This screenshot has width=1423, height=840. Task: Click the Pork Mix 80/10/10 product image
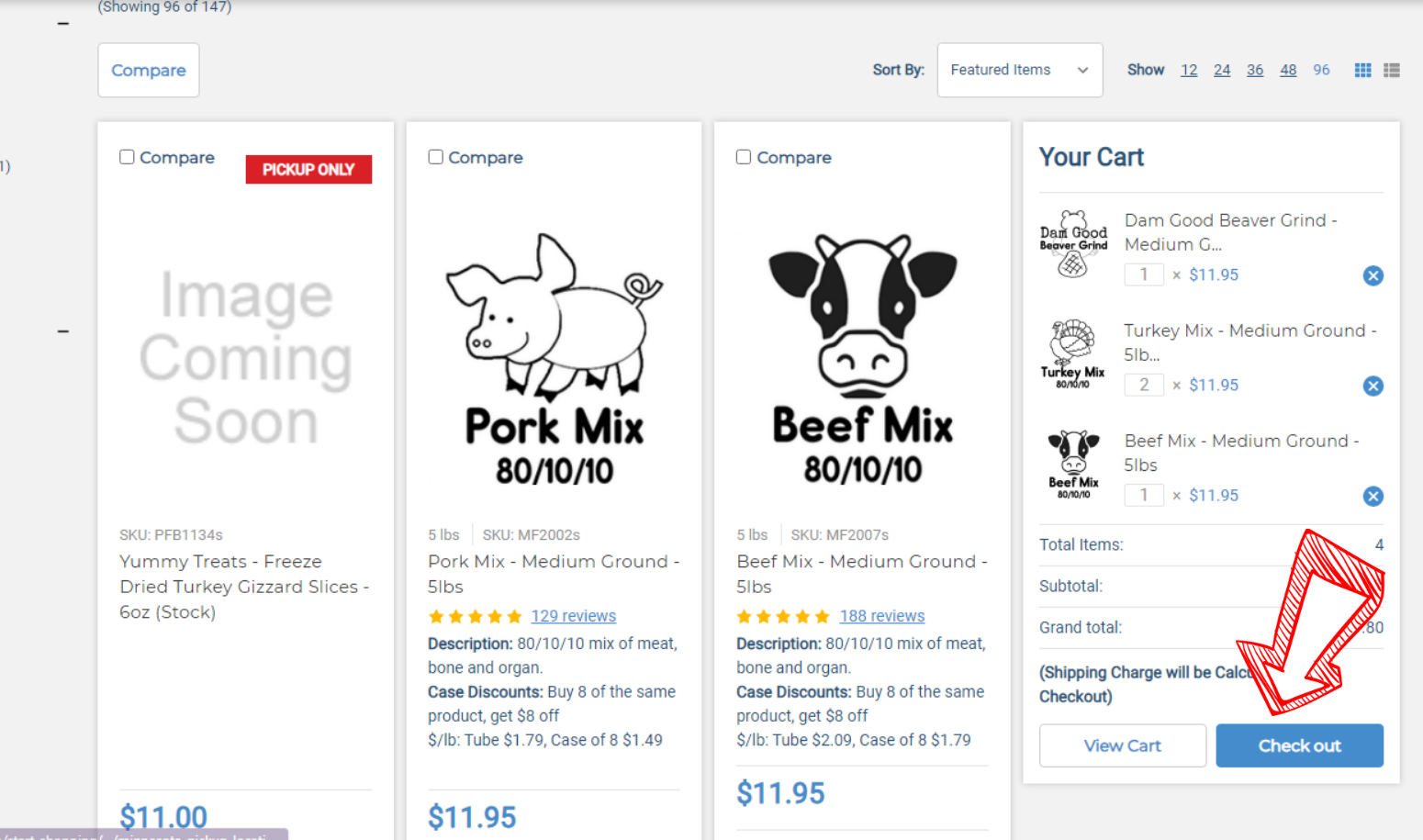[x=554, y=358]
